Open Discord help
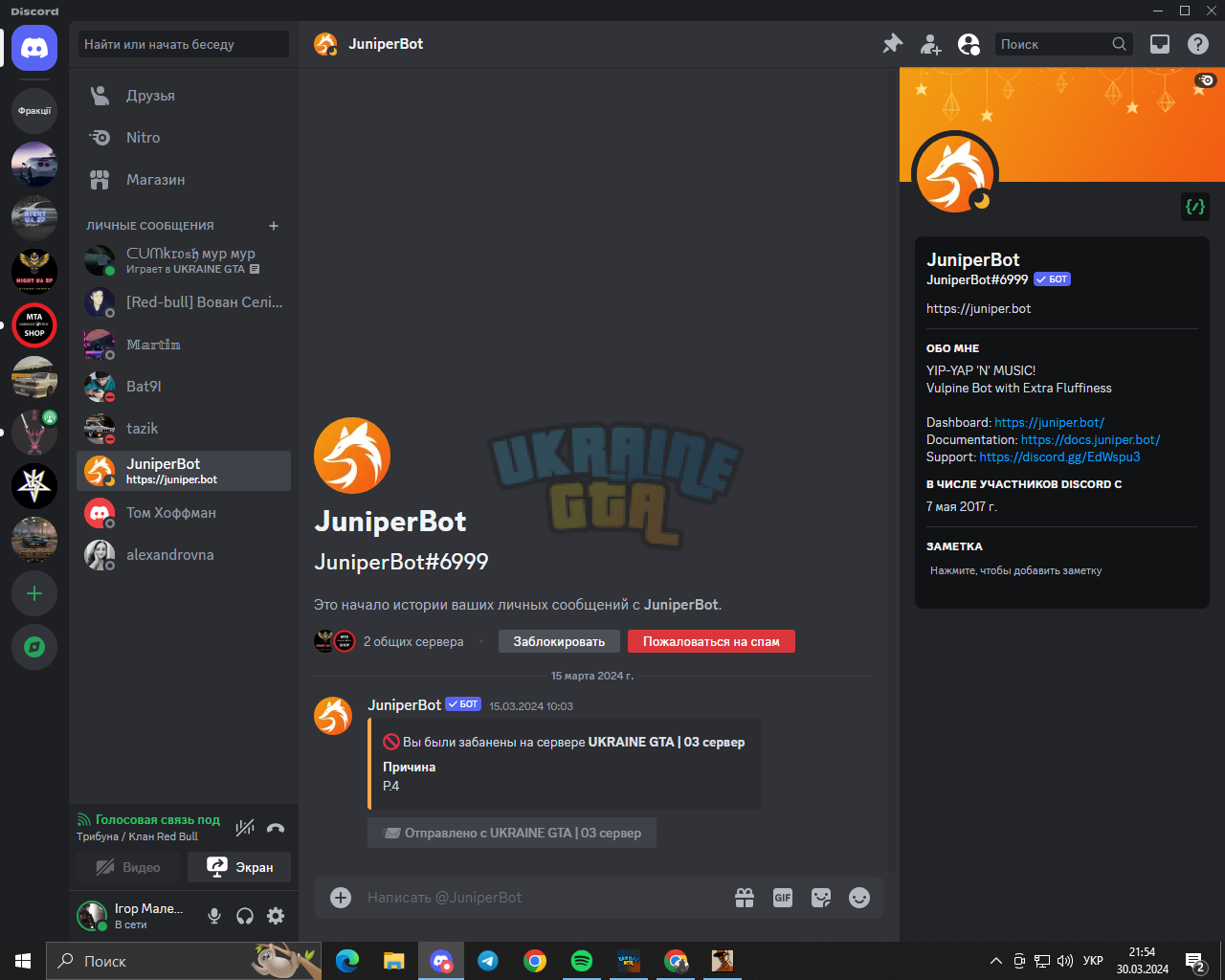Viewport: 1225px width, 980px height. coord(1198,44)
